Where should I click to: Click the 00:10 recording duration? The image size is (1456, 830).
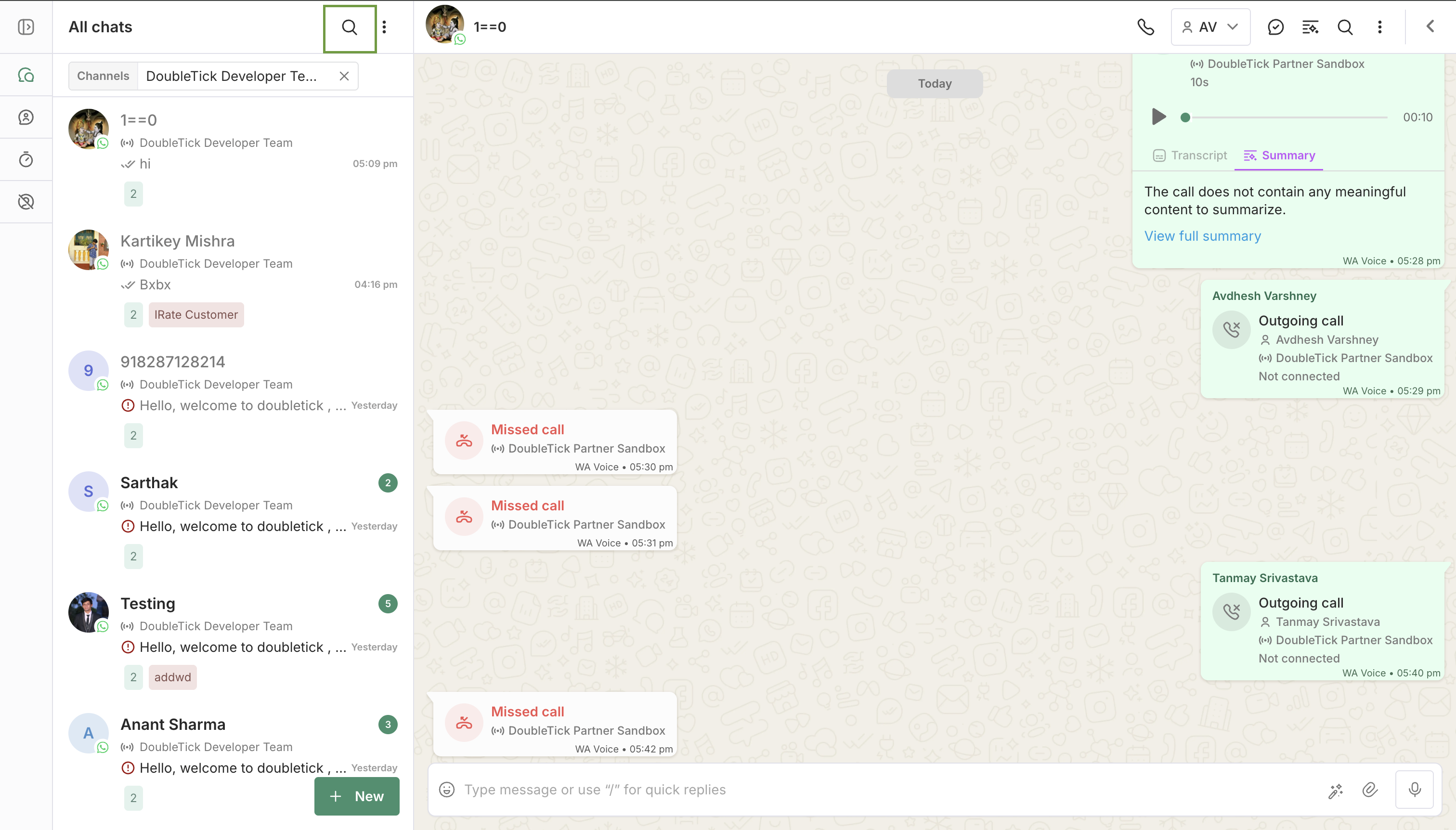(x=1418, y=117)
